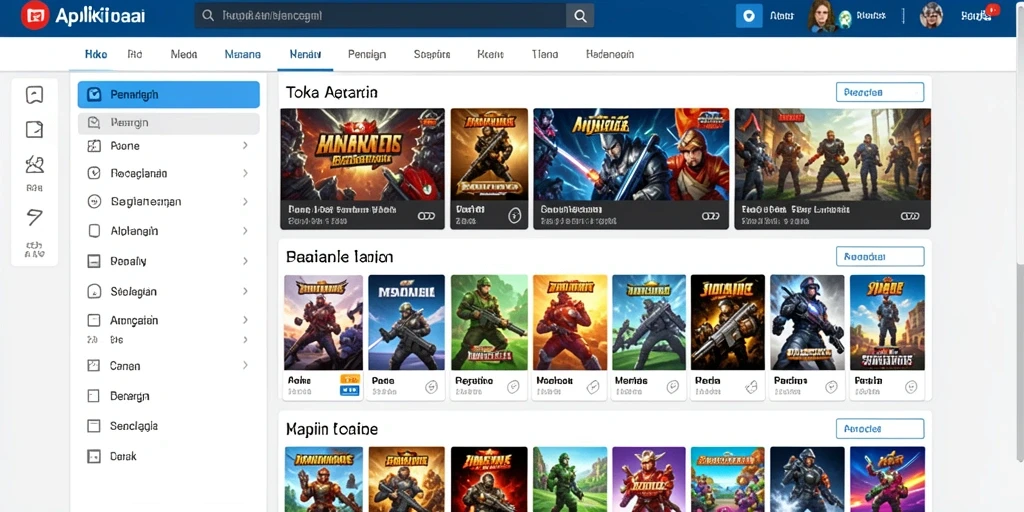Toggle the square checkbox beside Benargn
Image resolution: width=1024 pixels, height=512 pixels.
coord(94,396)
